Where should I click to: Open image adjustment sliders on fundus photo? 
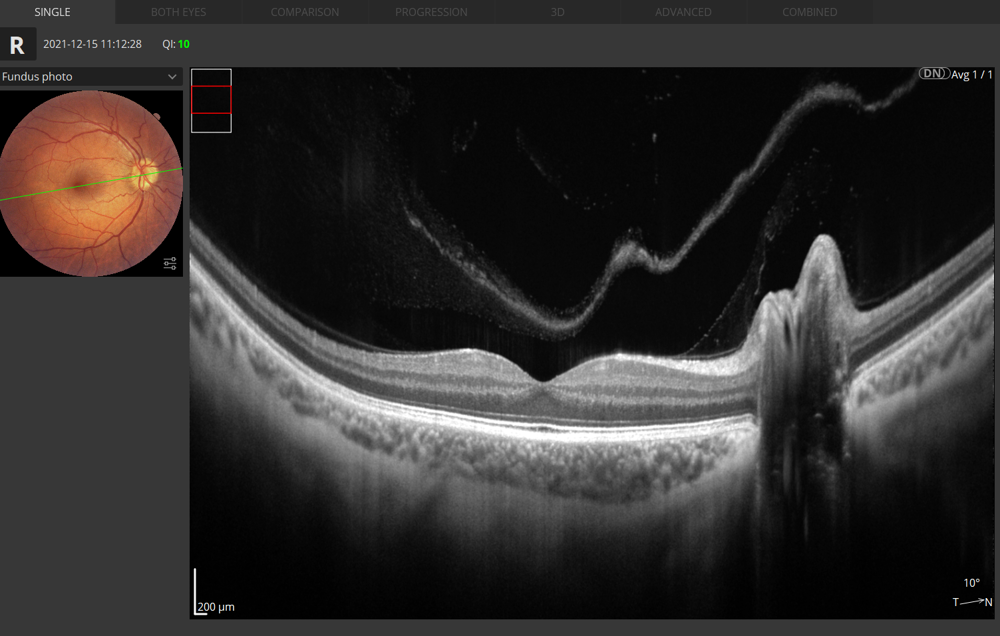coord(170,263)
